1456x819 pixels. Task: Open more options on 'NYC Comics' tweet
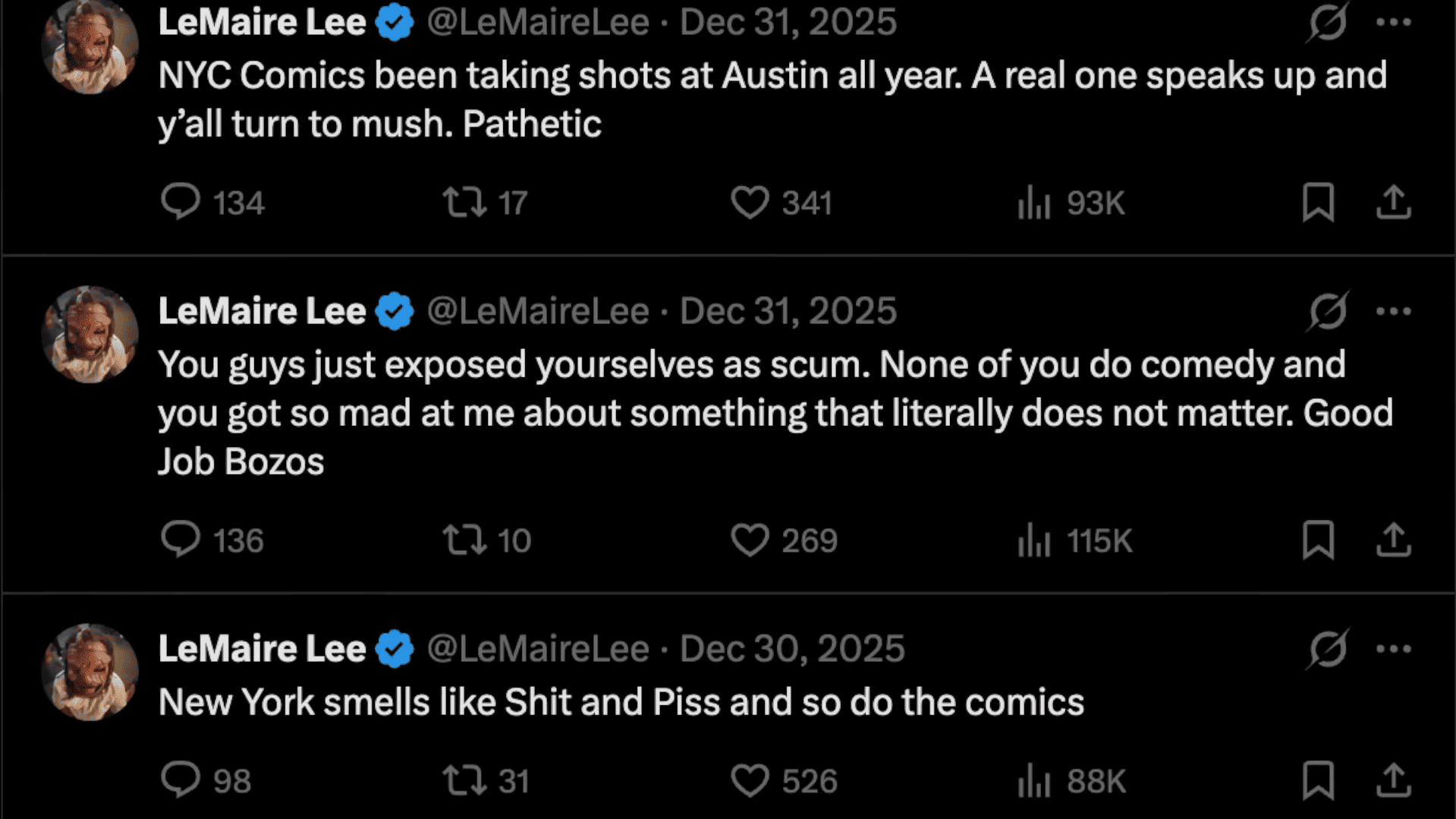coord(1393,22)
